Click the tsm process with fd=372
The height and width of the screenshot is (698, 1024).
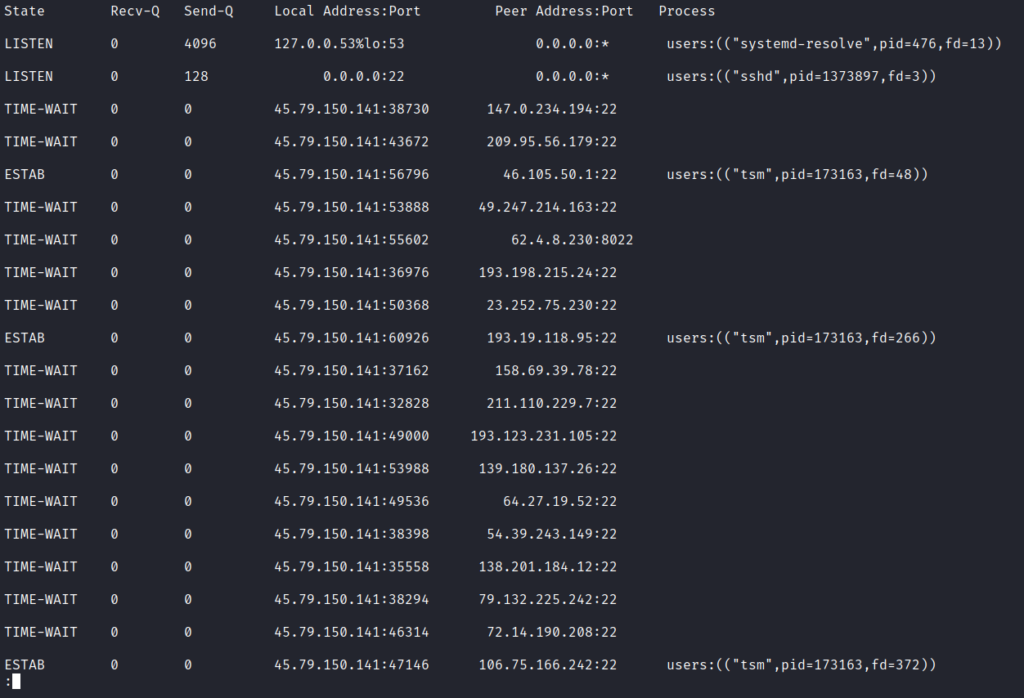pos(801,665)
